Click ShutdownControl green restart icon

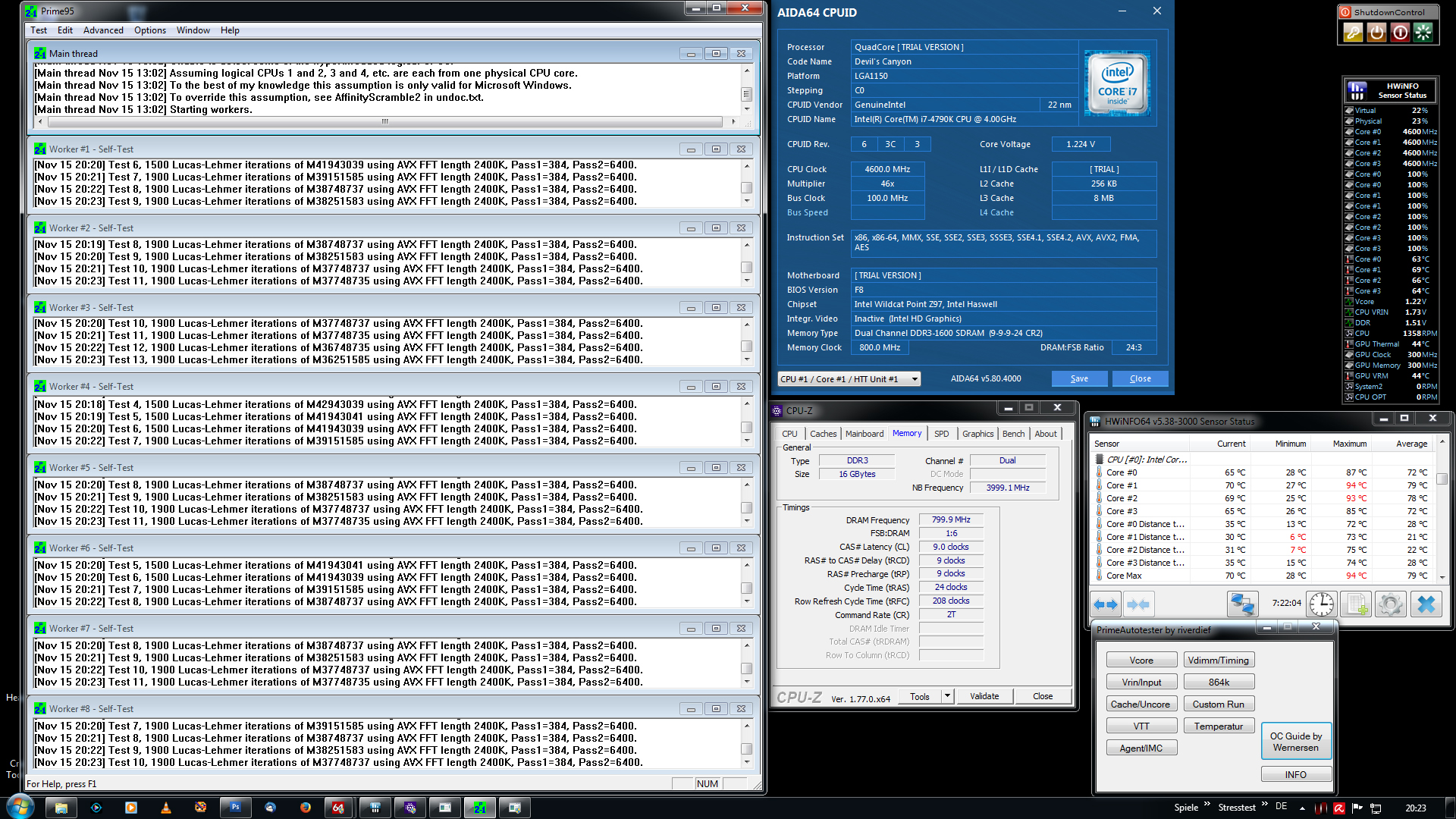click(1423, 33)
